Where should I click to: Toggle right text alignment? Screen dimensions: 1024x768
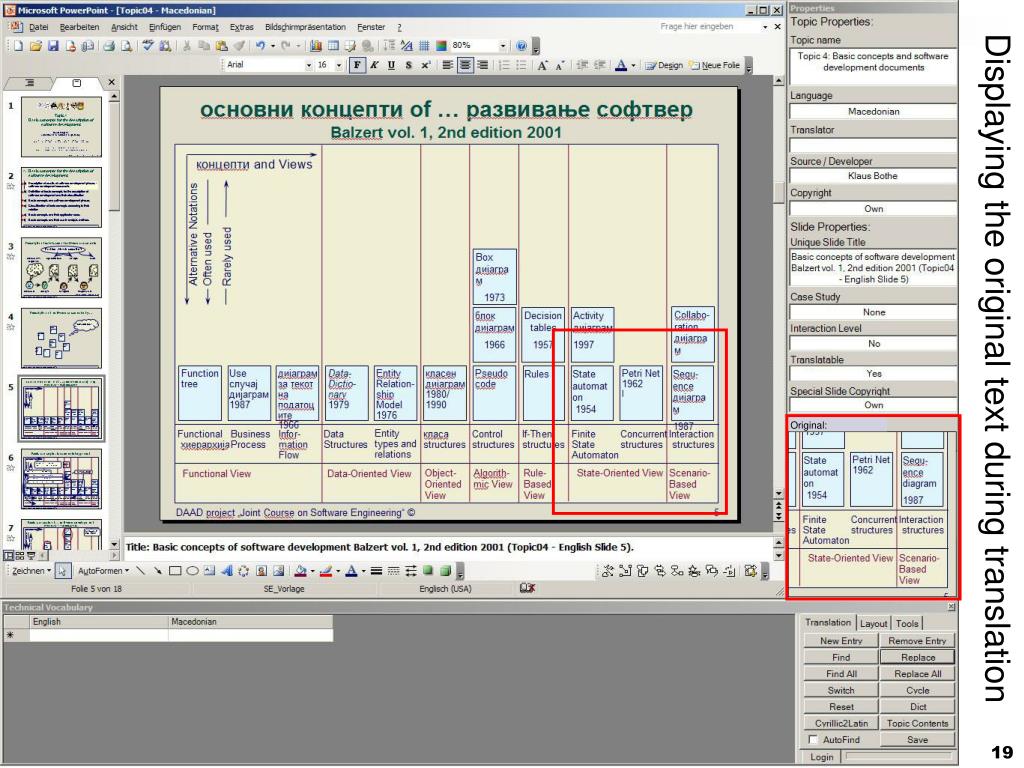483,65
